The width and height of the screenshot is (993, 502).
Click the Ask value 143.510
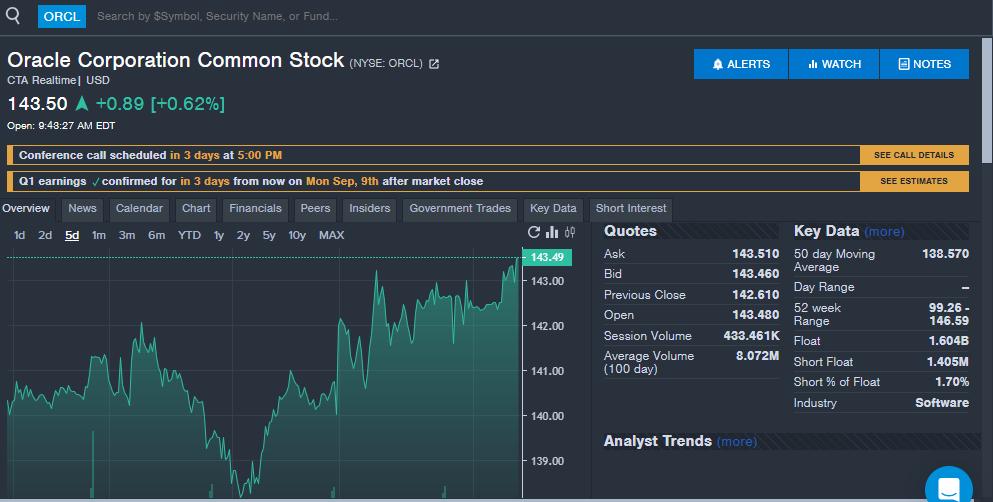(x=756, y=254)
